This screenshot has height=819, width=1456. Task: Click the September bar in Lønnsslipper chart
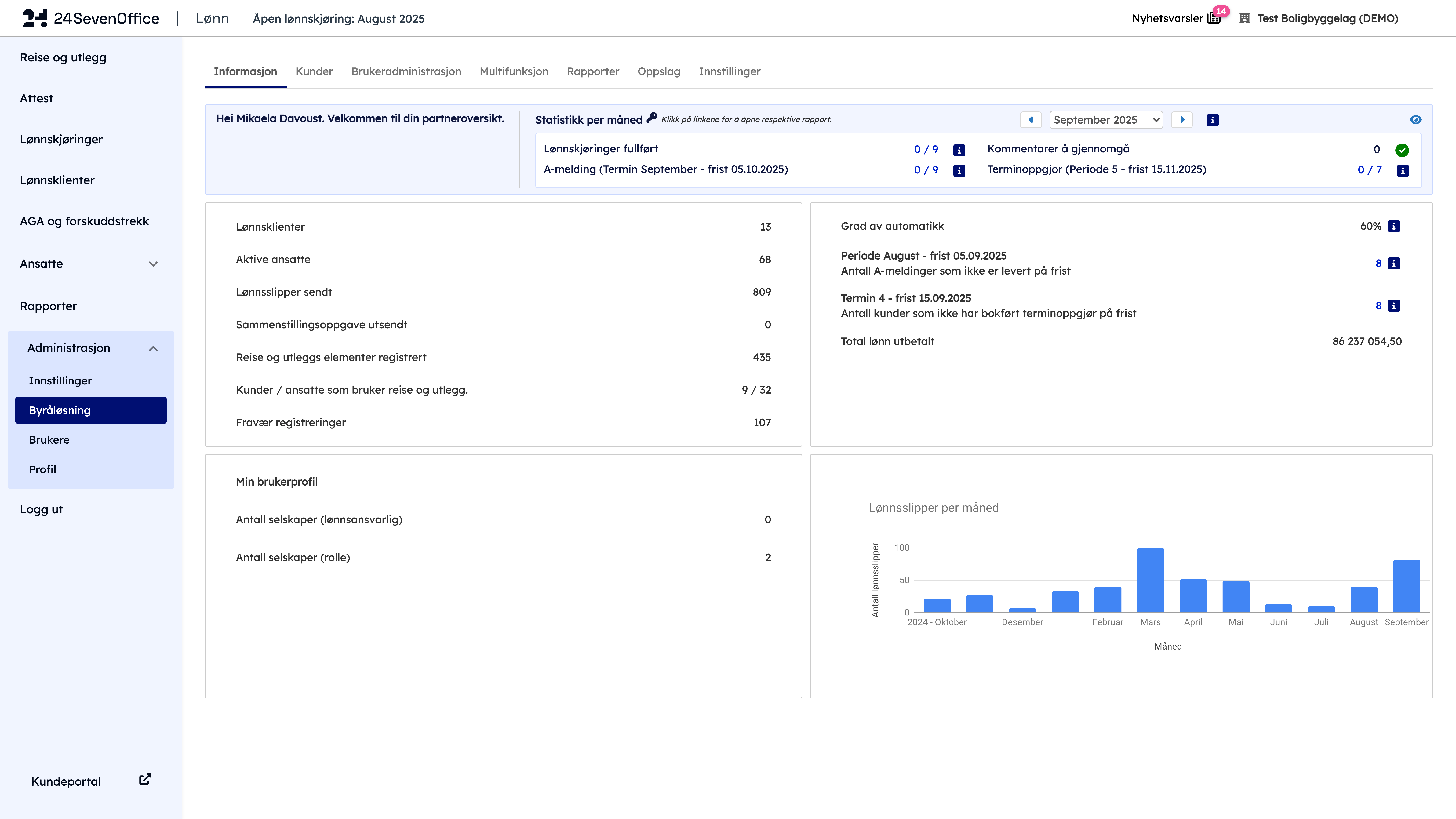1406,586
